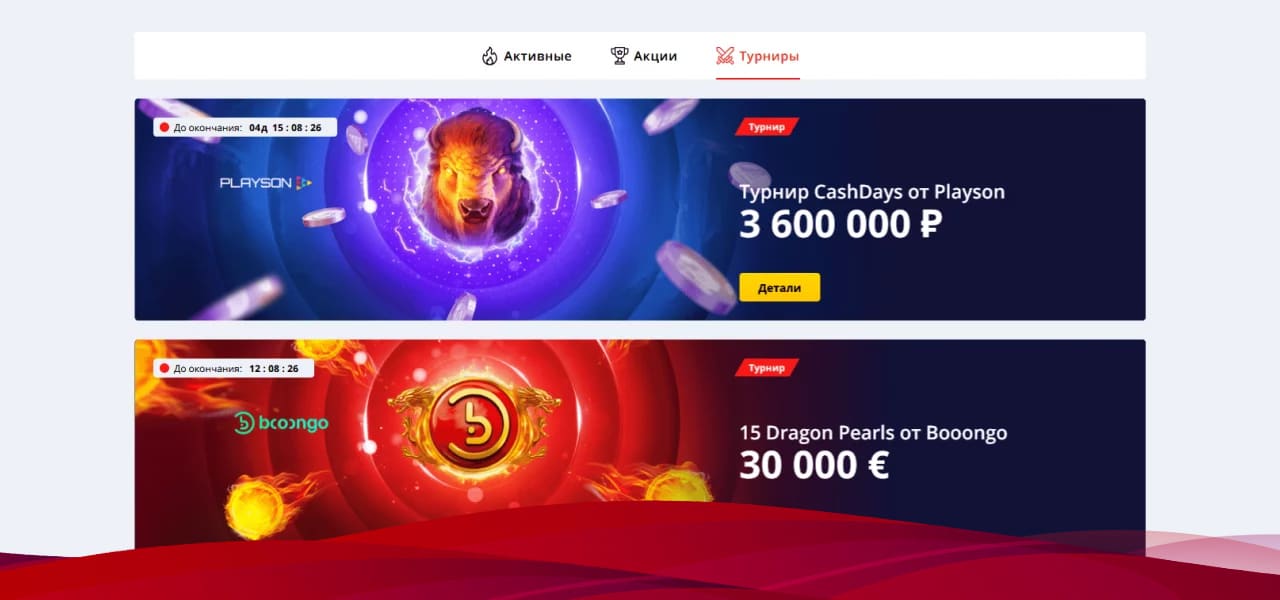Open the Акции tab
The width and height of the screenshot is (1280, 600).
(644, 56)
